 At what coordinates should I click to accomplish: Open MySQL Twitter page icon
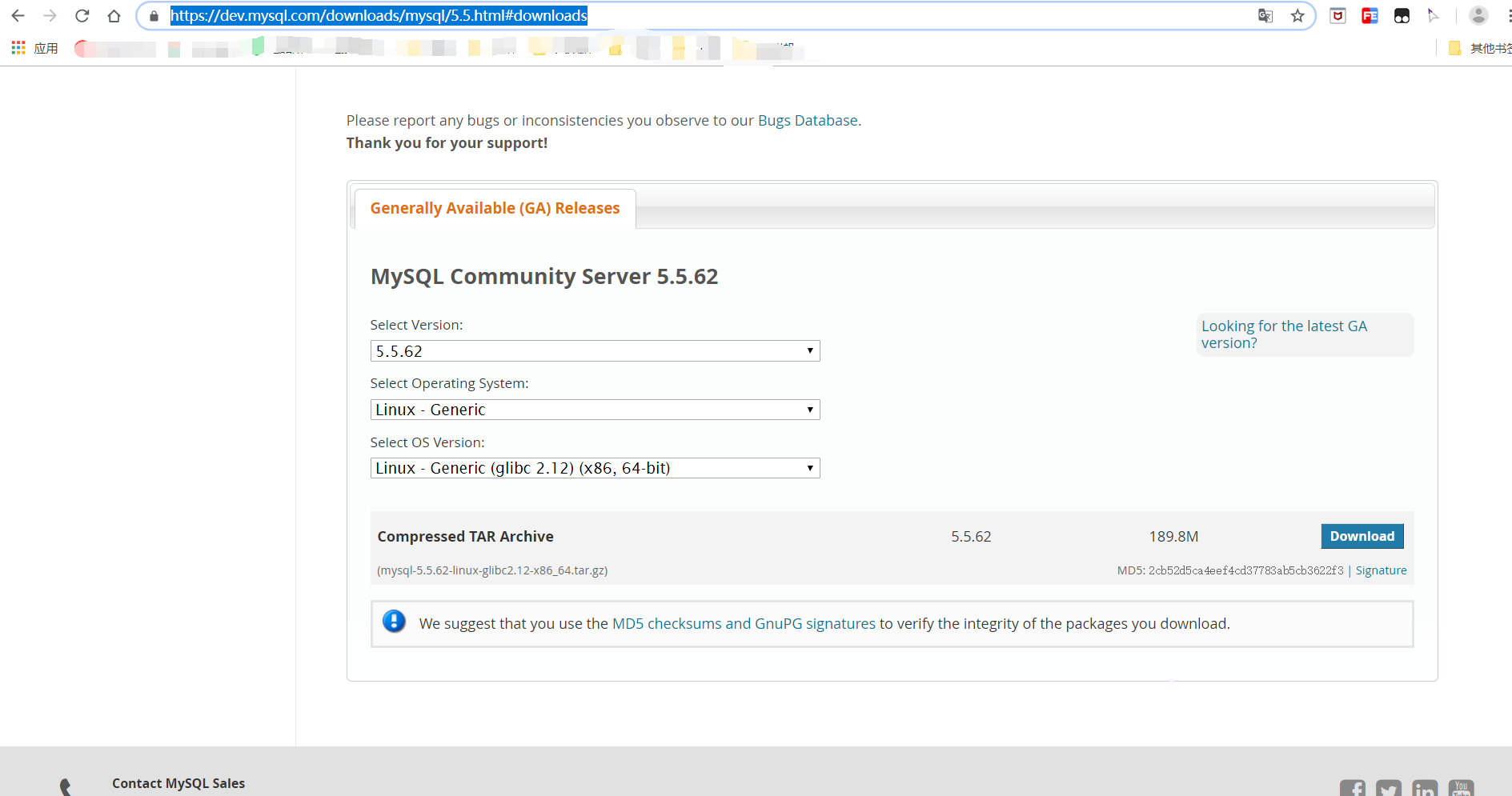click(x=1389, y=789)
